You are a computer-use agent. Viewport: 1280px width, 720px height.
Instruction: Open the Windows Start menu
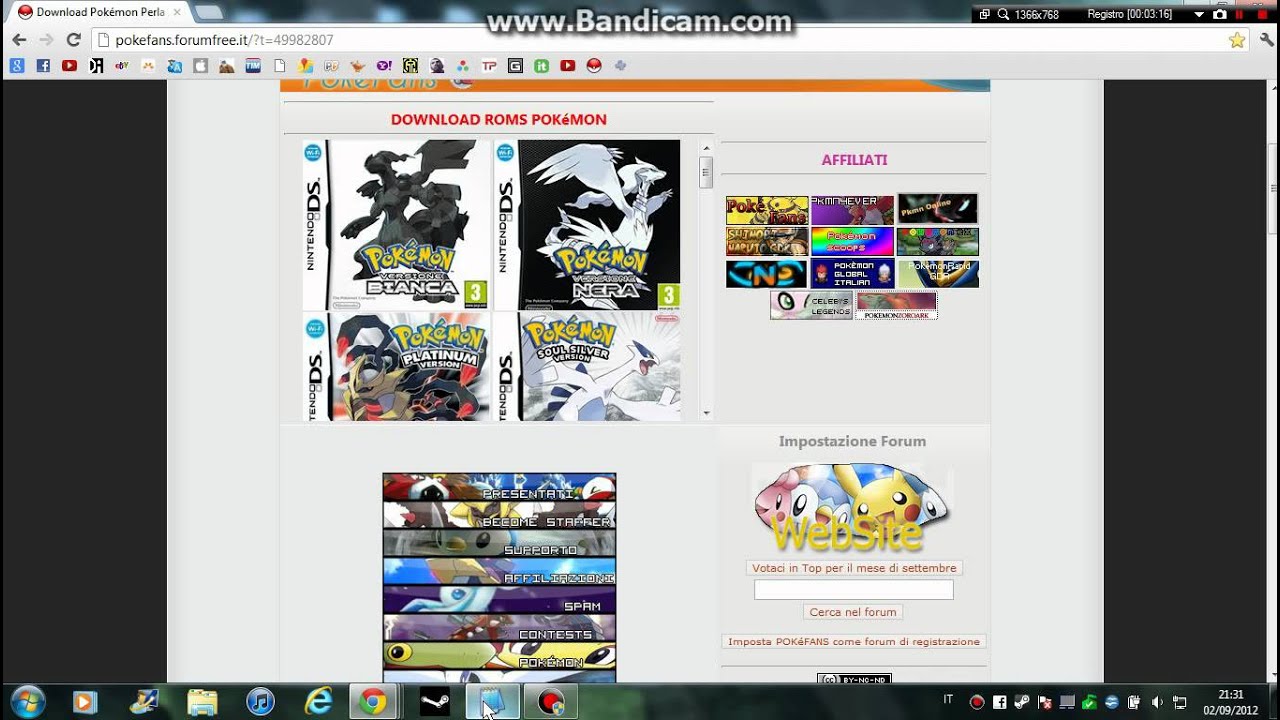(27, 702)
